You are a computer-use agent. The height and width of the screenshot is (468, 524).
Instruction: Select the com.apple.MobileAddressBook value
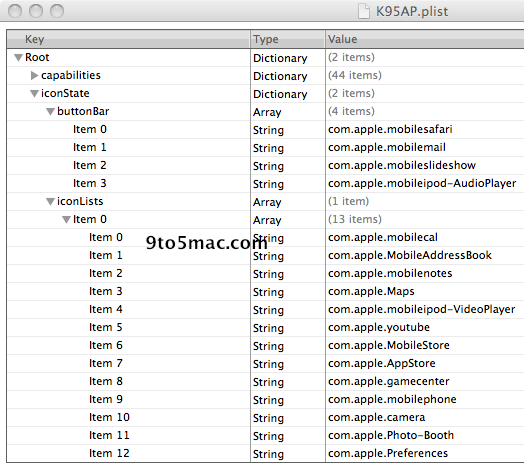(410, 255)
